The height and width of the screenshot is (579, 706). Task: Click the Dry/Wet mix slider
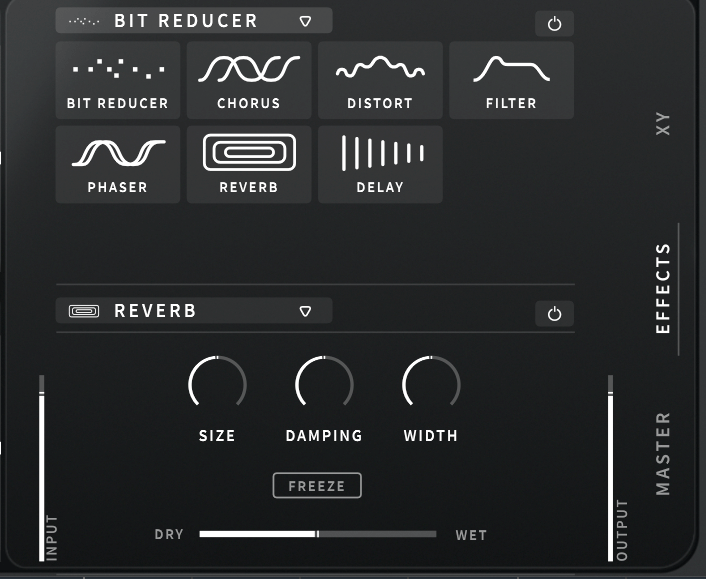317,534
